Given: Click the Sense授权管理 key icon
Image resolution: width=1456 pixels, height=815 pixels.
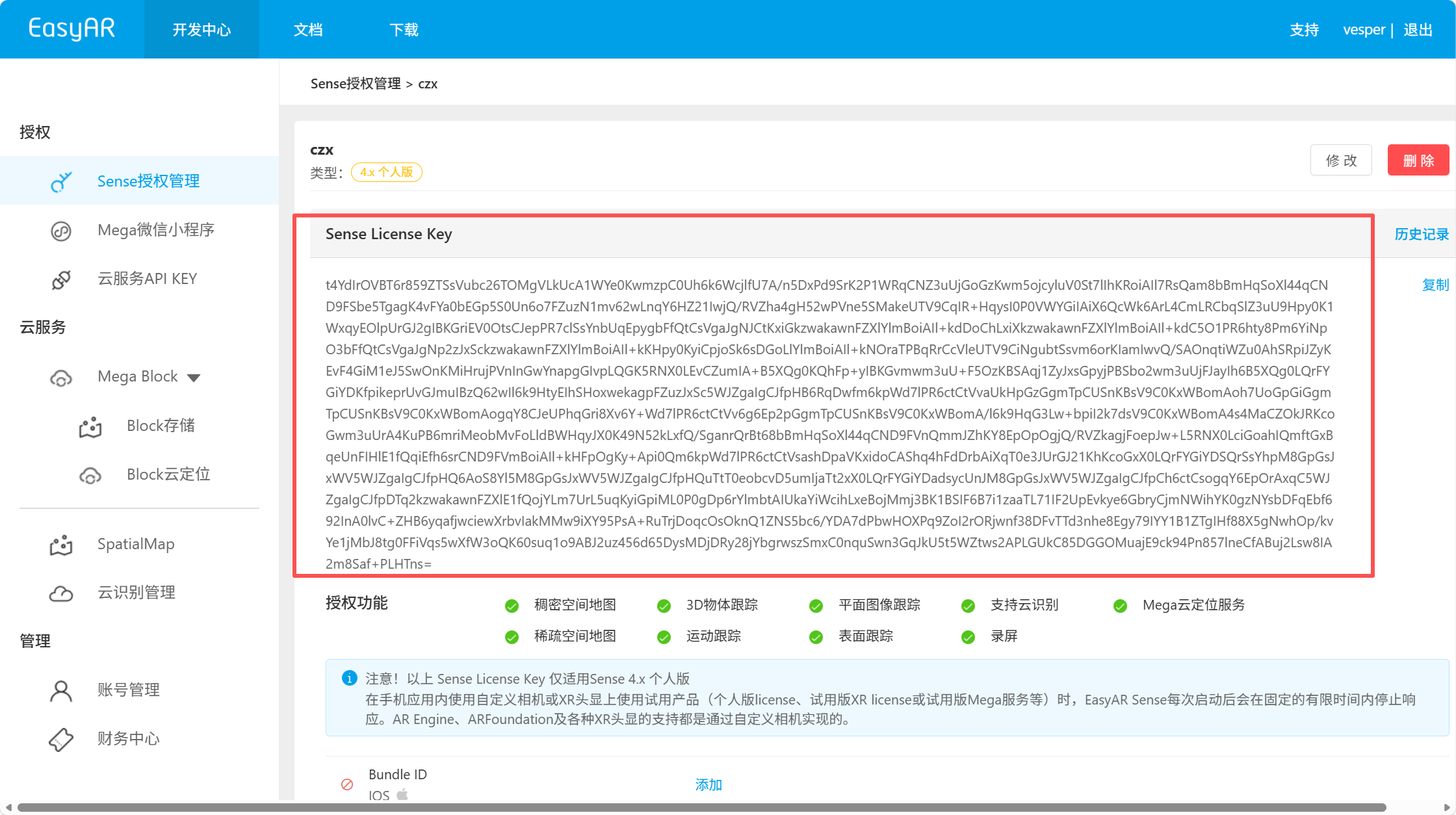Looking at the screenshot, I should click(61, 182).
